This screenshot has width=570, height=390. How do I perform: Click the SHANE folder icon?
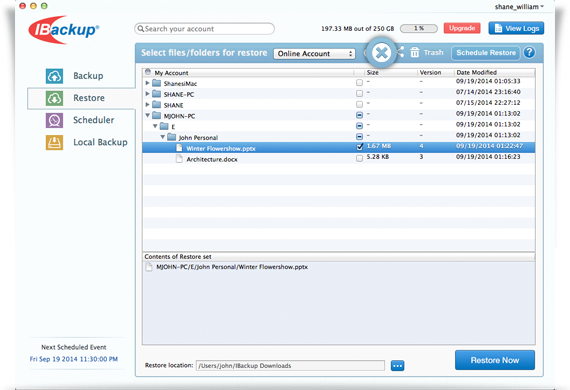[x=157, y=105]
